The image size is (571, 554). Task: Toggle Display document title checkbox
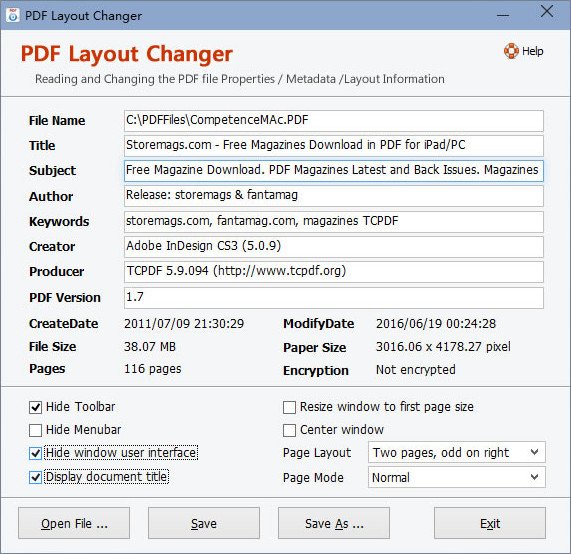[x=35, y=477]
